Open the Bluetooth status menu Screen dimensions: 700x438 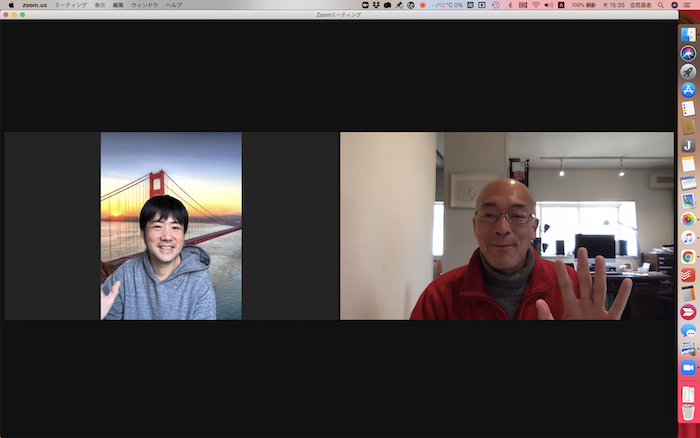pyautogui.click(x=509, y=5)
